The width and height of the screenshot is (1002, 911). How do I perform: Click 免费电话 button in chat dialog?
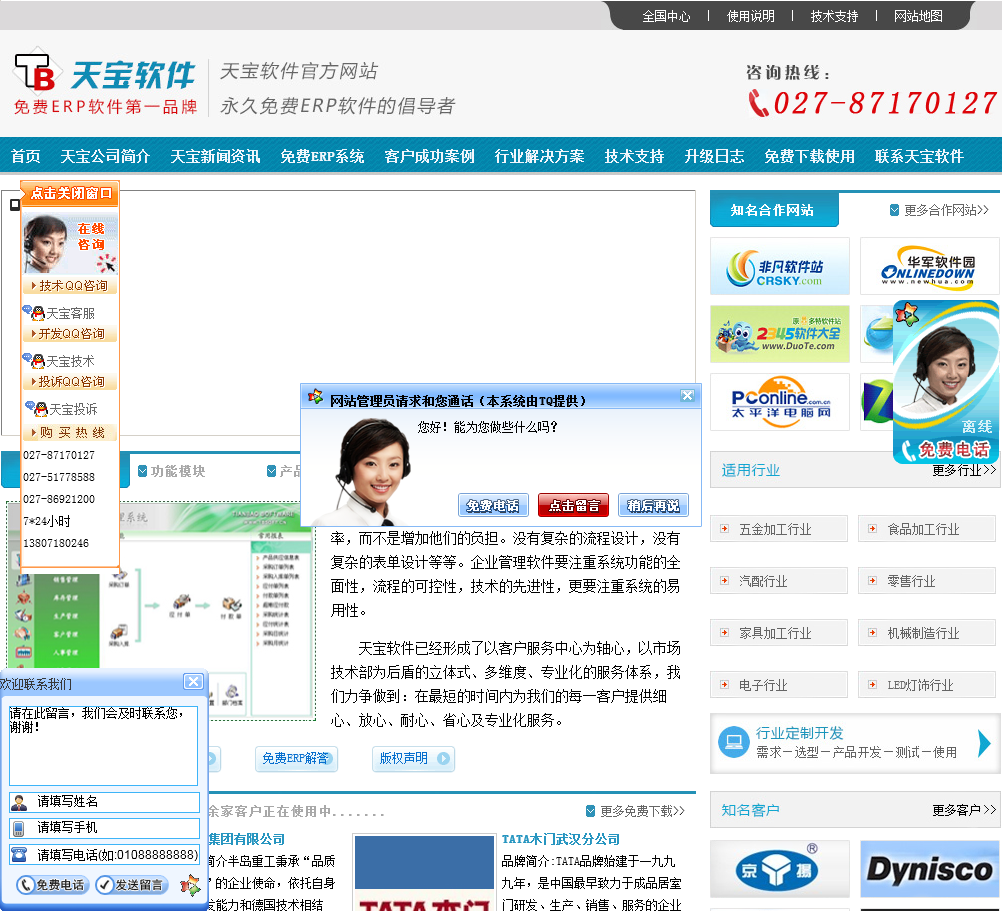pos(493,505)
